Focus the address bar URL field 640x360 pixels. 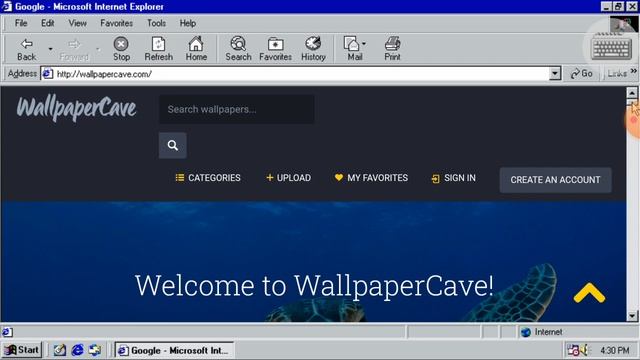pos(302,74)
